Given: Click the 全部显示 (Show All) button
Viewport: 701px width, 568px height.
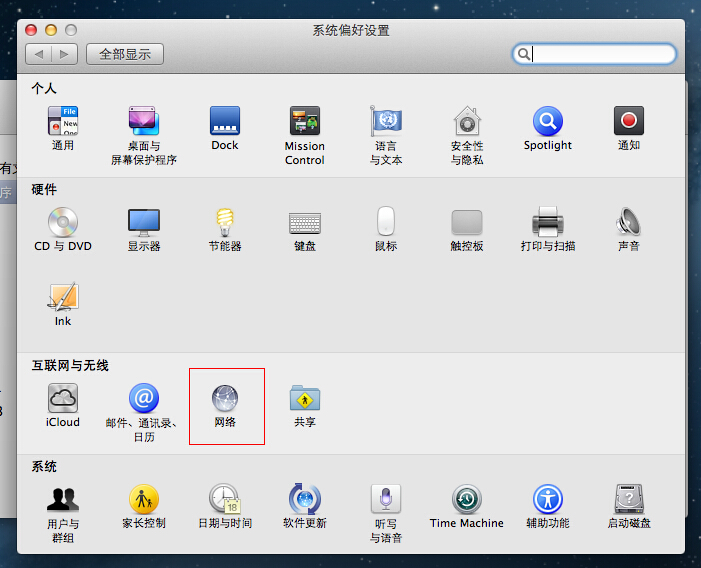Looking at the screenshot, I should [x=125, y=54].
